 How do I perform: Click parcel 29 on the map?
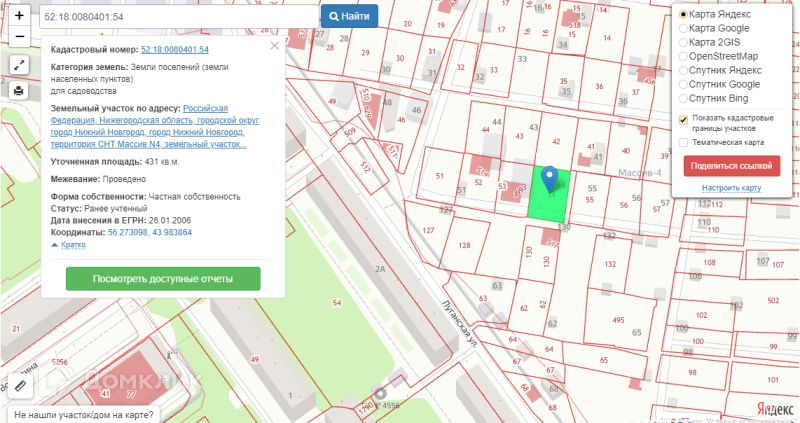coord(365,53)
